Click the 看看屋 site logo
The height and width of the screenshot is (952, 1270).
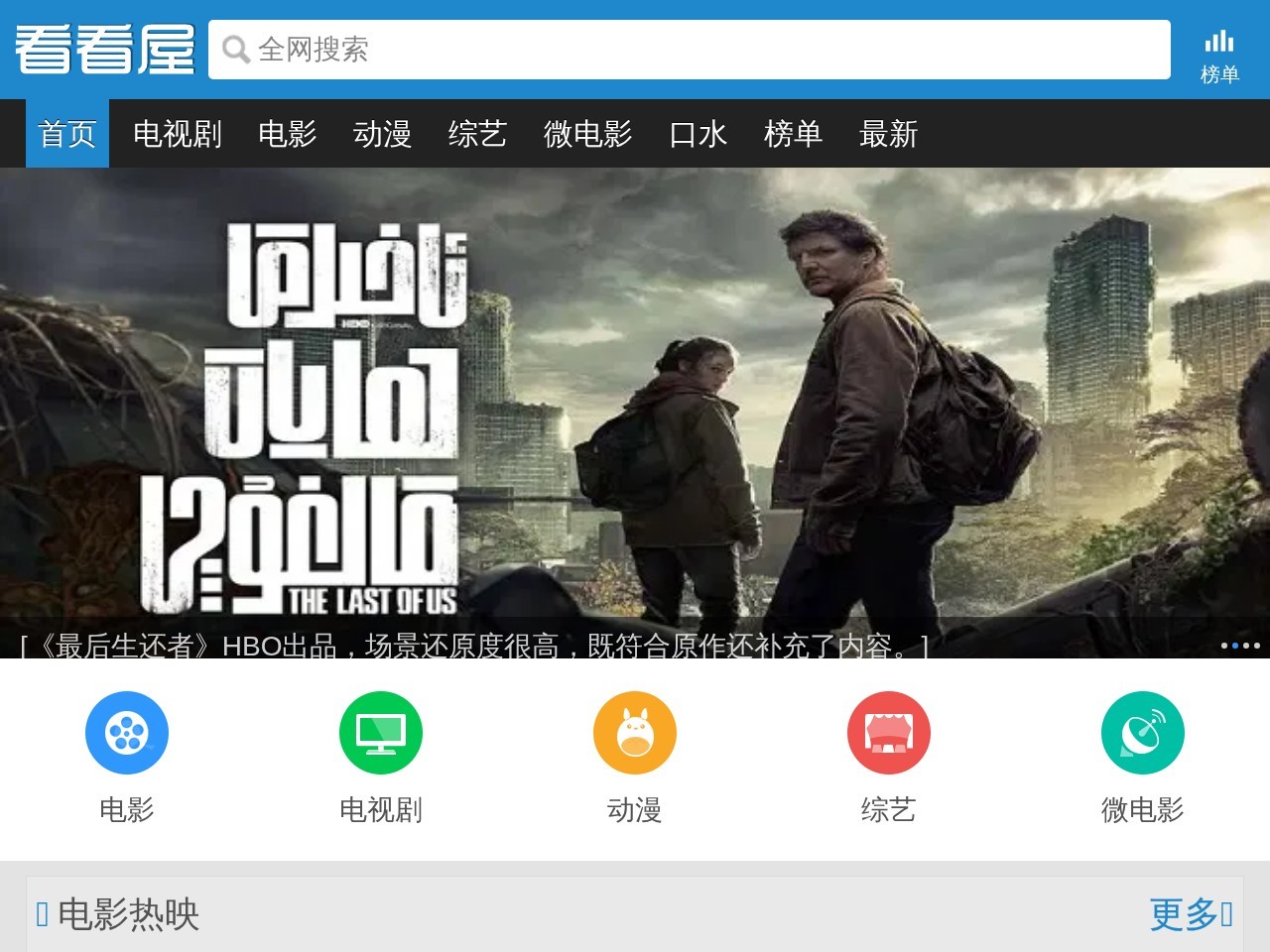pyautogui.click(x=104, y=50)
